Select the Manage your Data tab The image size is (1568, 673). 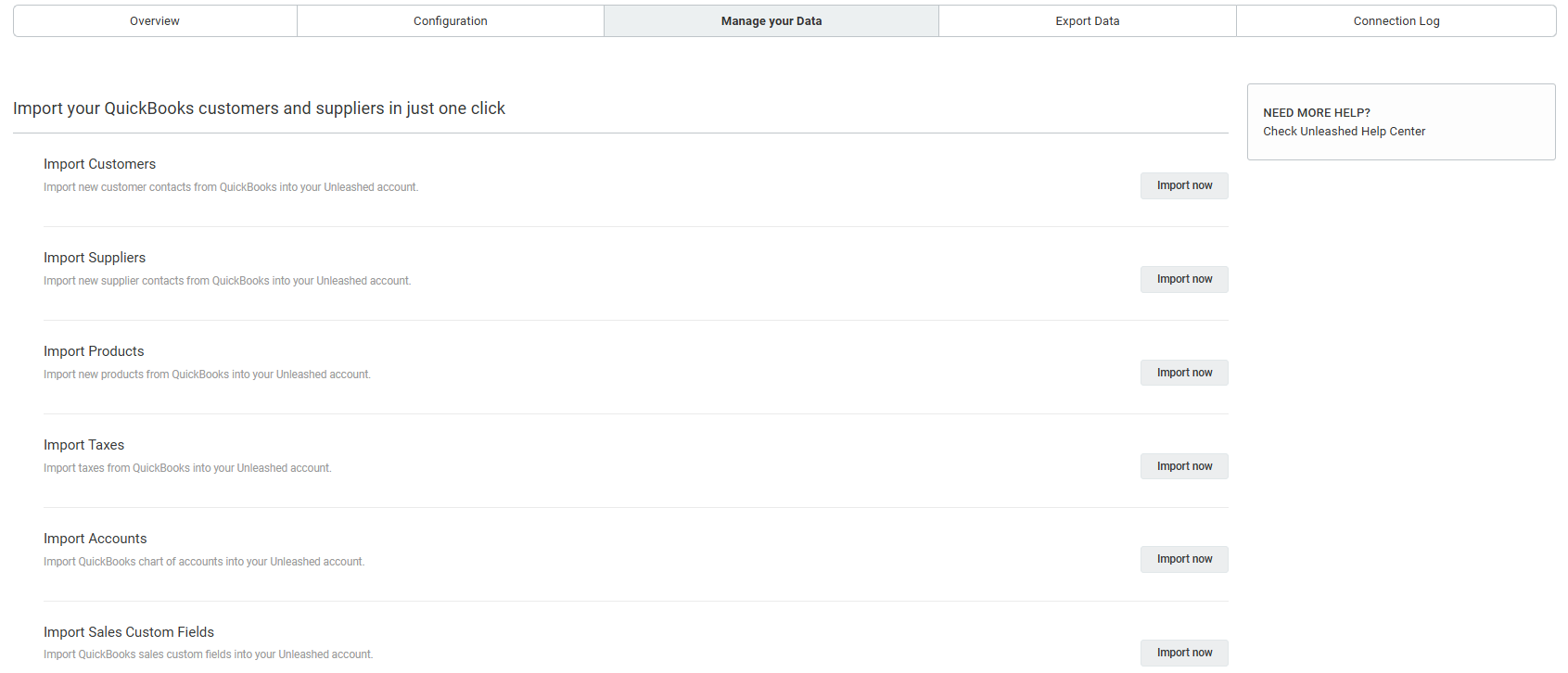pos(771,21)
